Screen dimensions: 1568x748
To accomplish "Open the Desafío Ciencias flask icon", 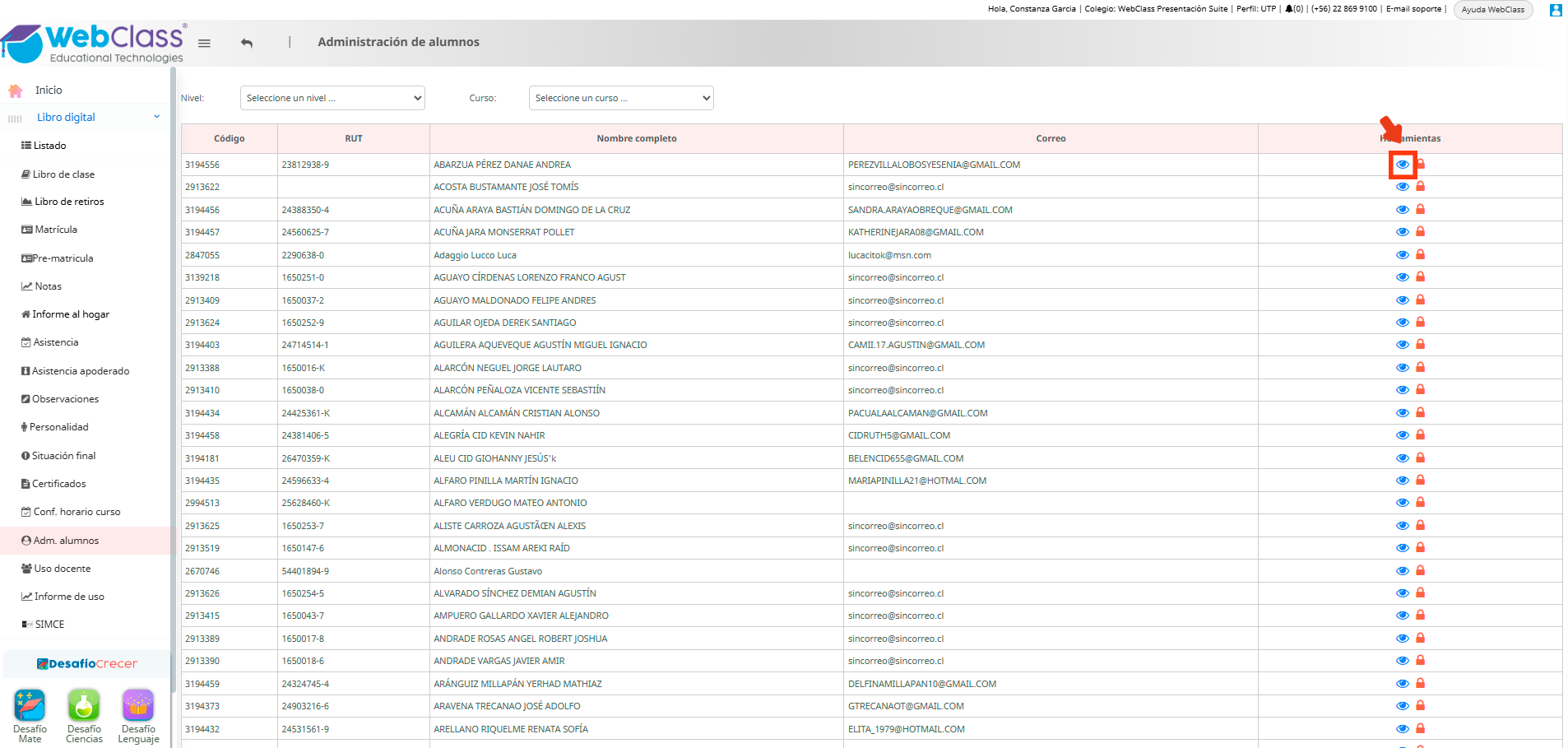I will tap(84, 705).
